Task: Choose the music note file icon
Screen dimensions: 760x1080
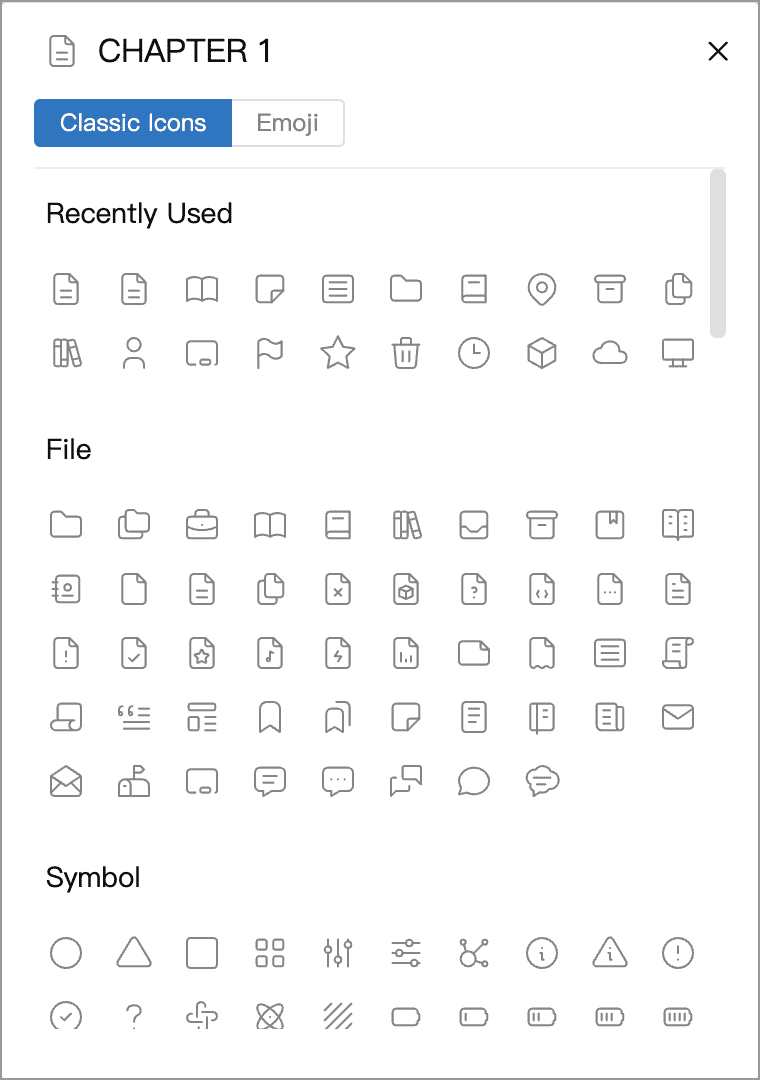Action: [269, 654]
